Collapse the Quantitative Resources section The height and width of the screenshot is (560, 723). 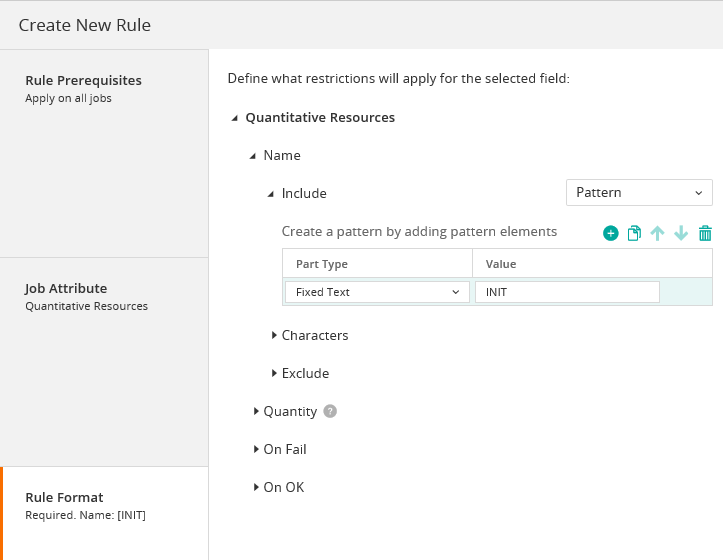pyautogui.click(x=235, y=118)
